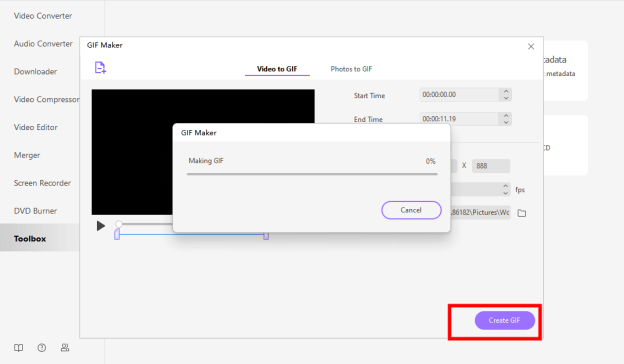Open the user account icon

[65, 348]
